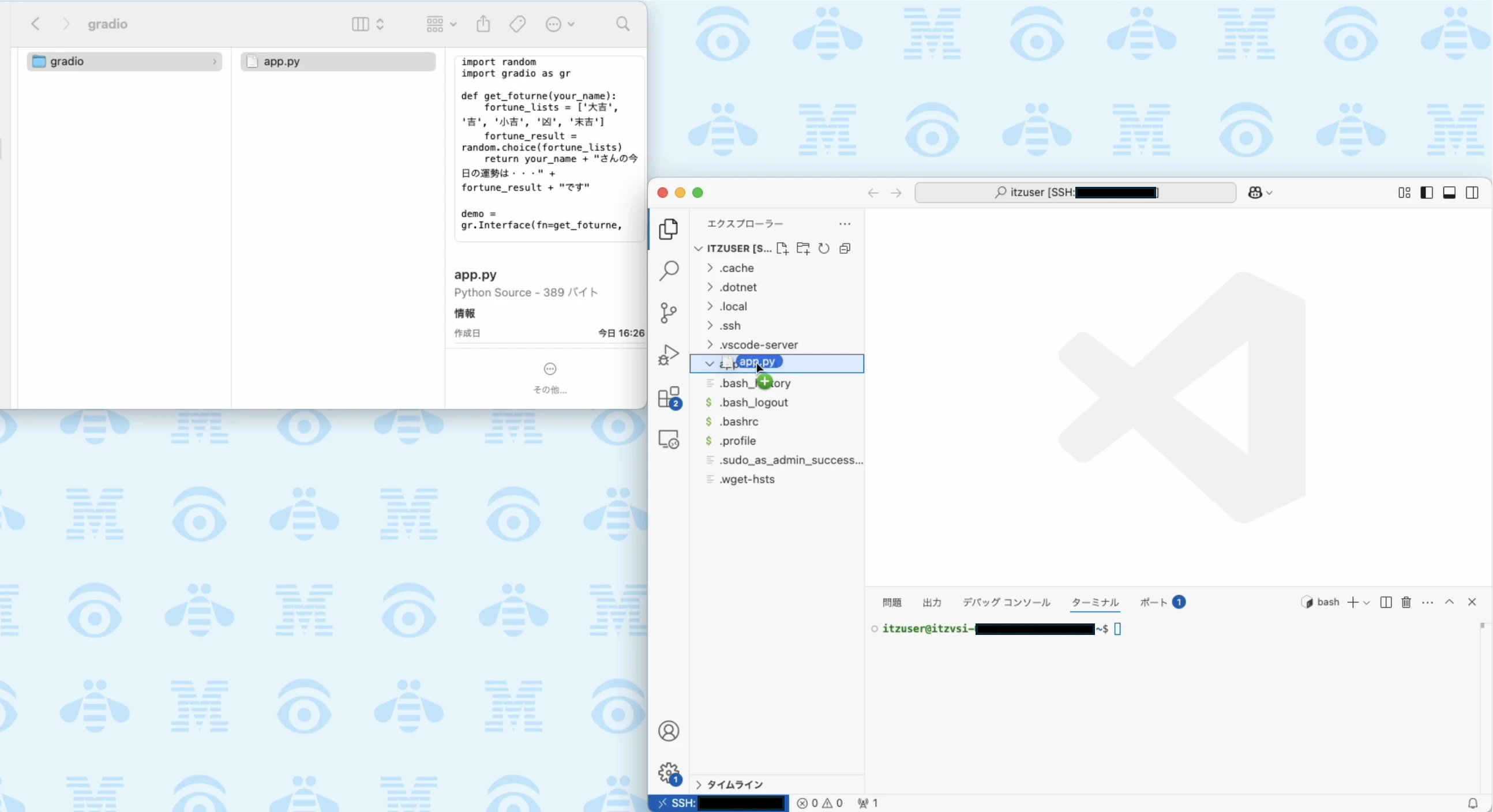Open the Source Control view in VS Code
The width and height of the screenshot is (1493, 812).
coord(669,313)
